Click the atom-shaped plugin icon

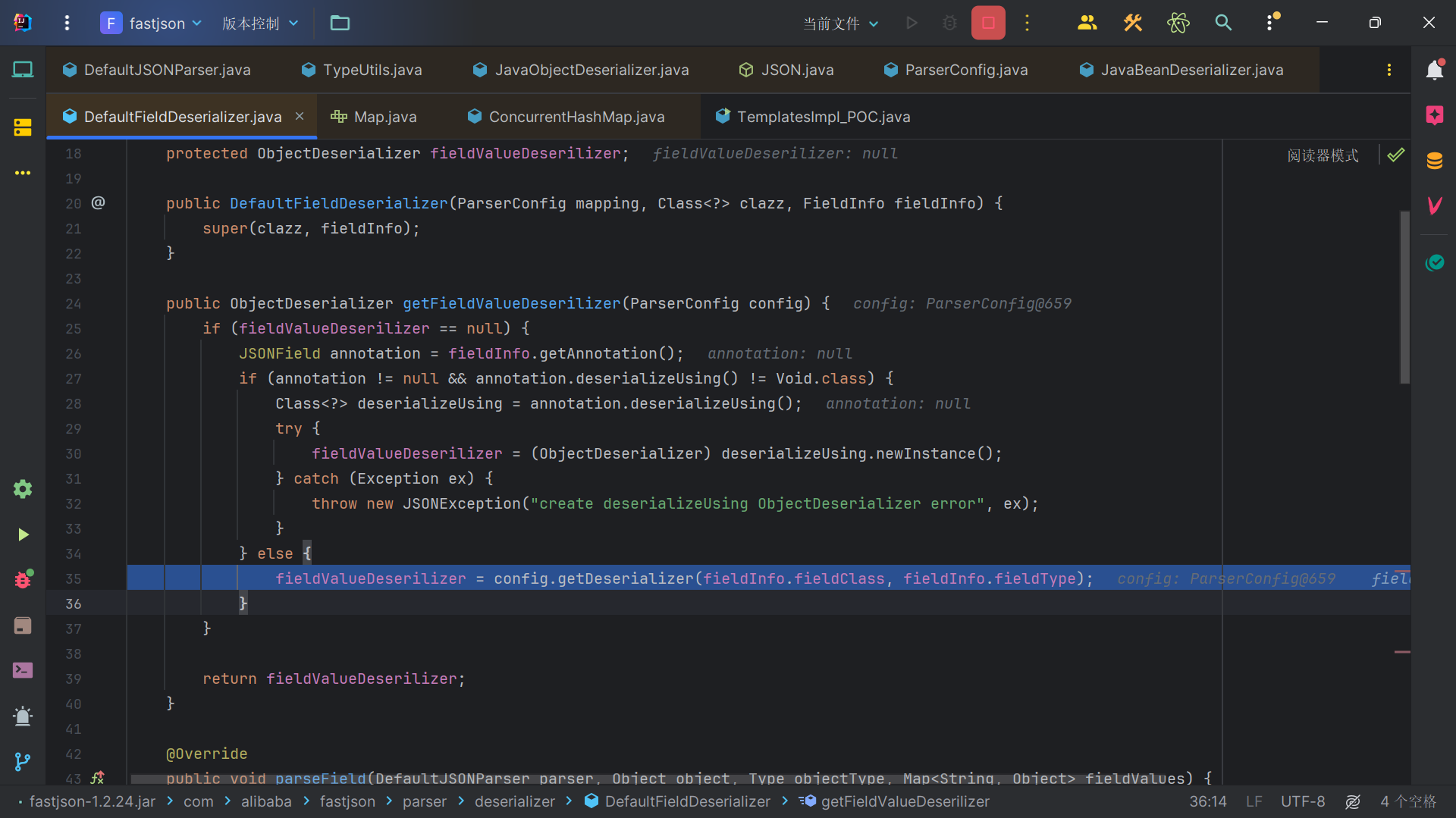1178,23
